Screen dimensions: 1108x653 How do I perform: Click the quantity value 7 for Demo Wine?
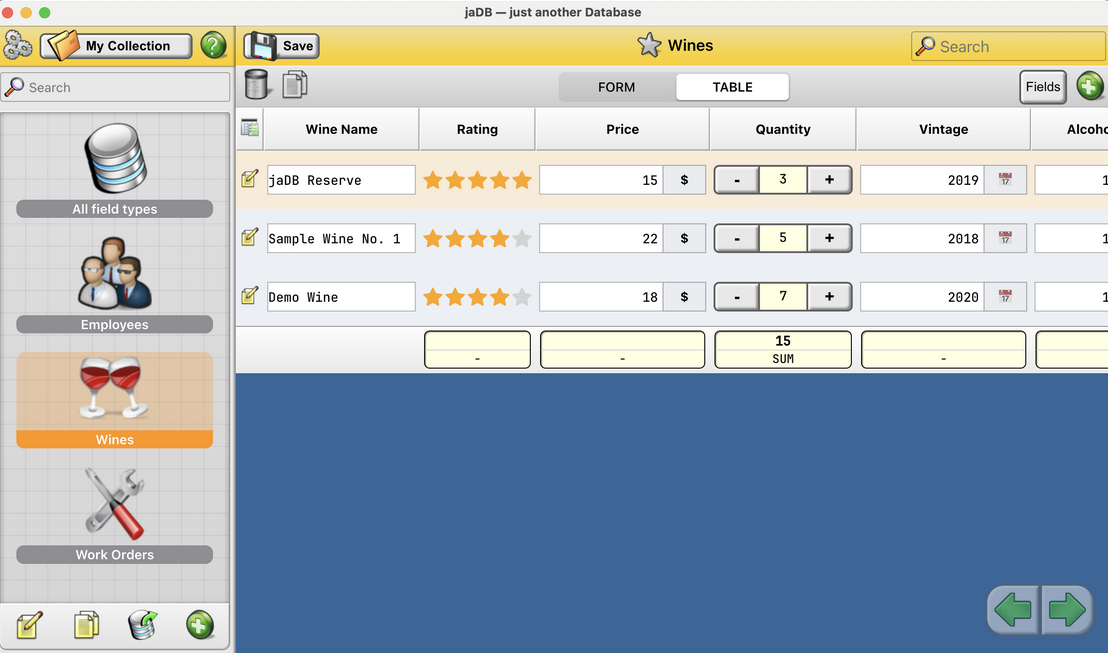(x=783, y=297)
